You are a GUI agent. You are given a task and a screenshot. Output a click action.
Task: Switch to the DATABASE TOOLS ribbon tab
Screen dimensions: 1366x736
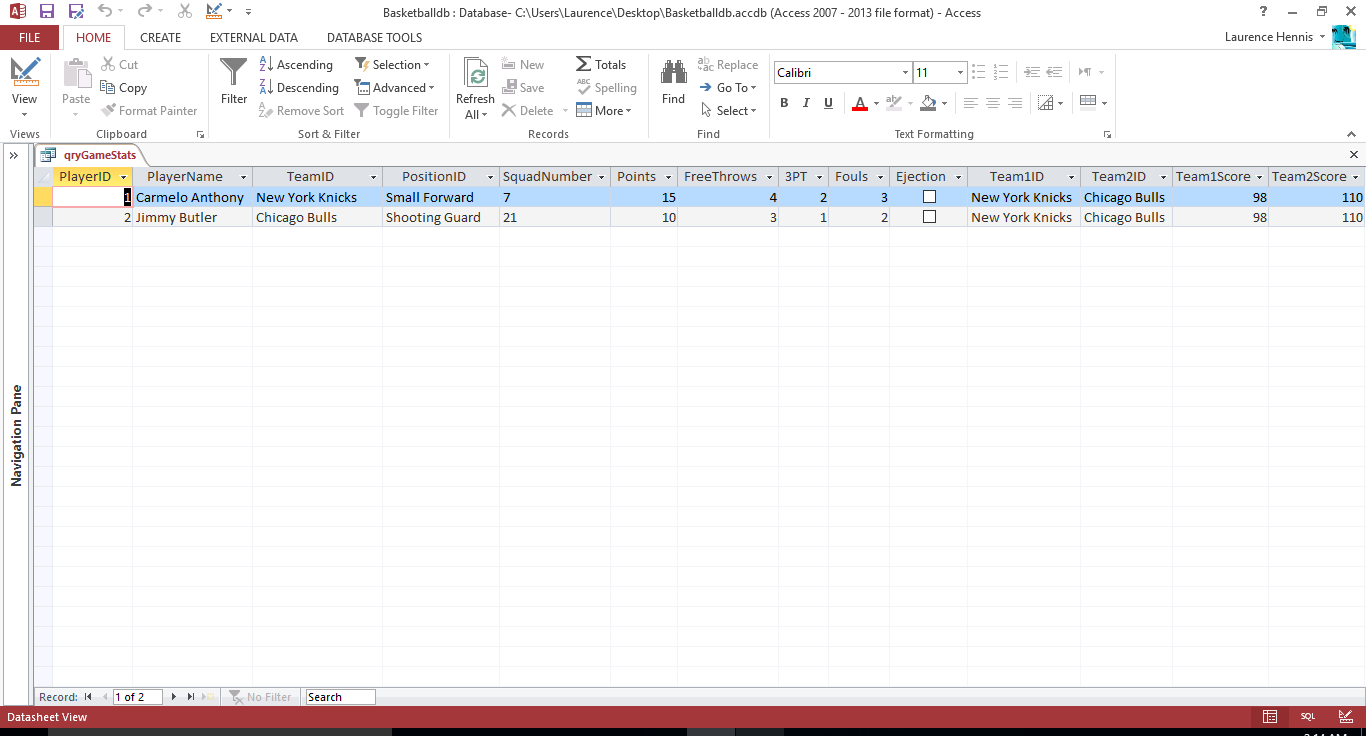pyautogui.click(x=375, y=38)
